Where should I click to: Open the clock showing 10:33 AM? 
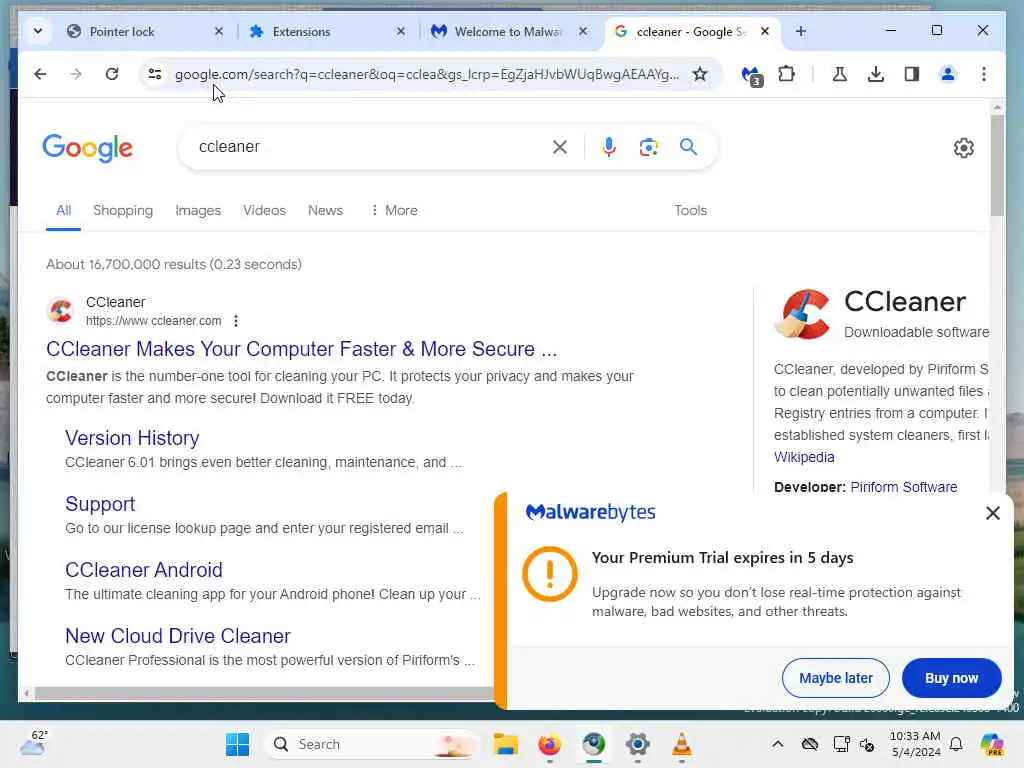[915, 744]
